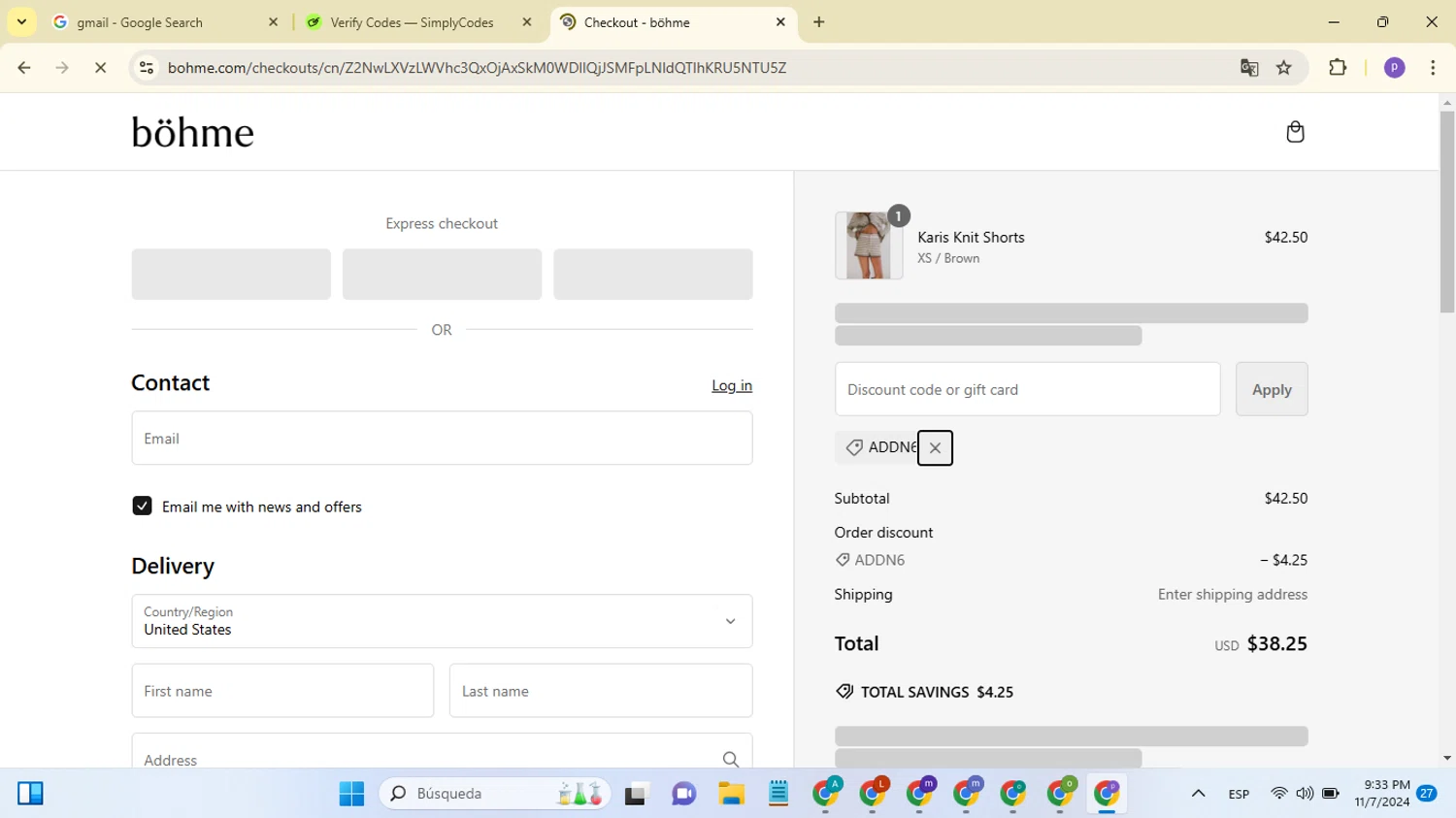Open the browser extensions puzzle icon

pyautogui.click(x=1338, y=68)
